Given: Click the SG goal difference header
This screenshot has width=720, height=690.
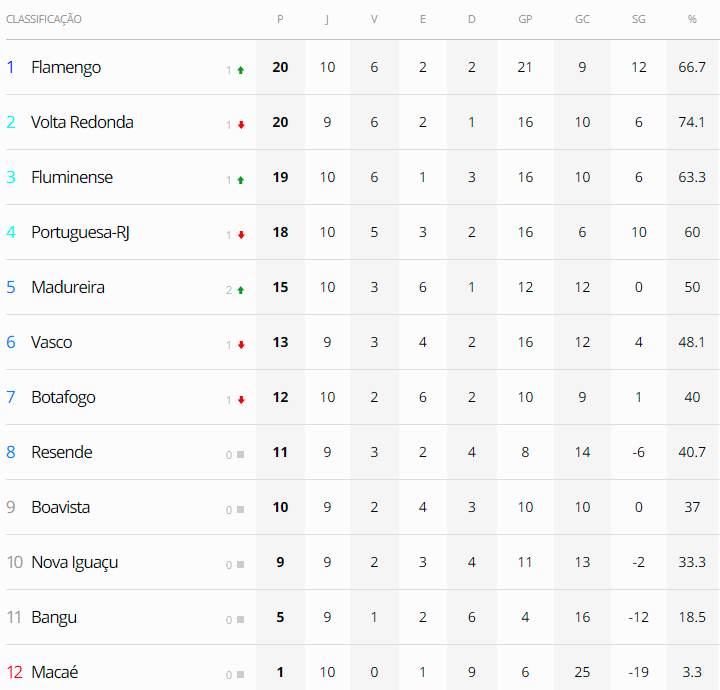Looking at the screenshot, I should pos(639,19).
